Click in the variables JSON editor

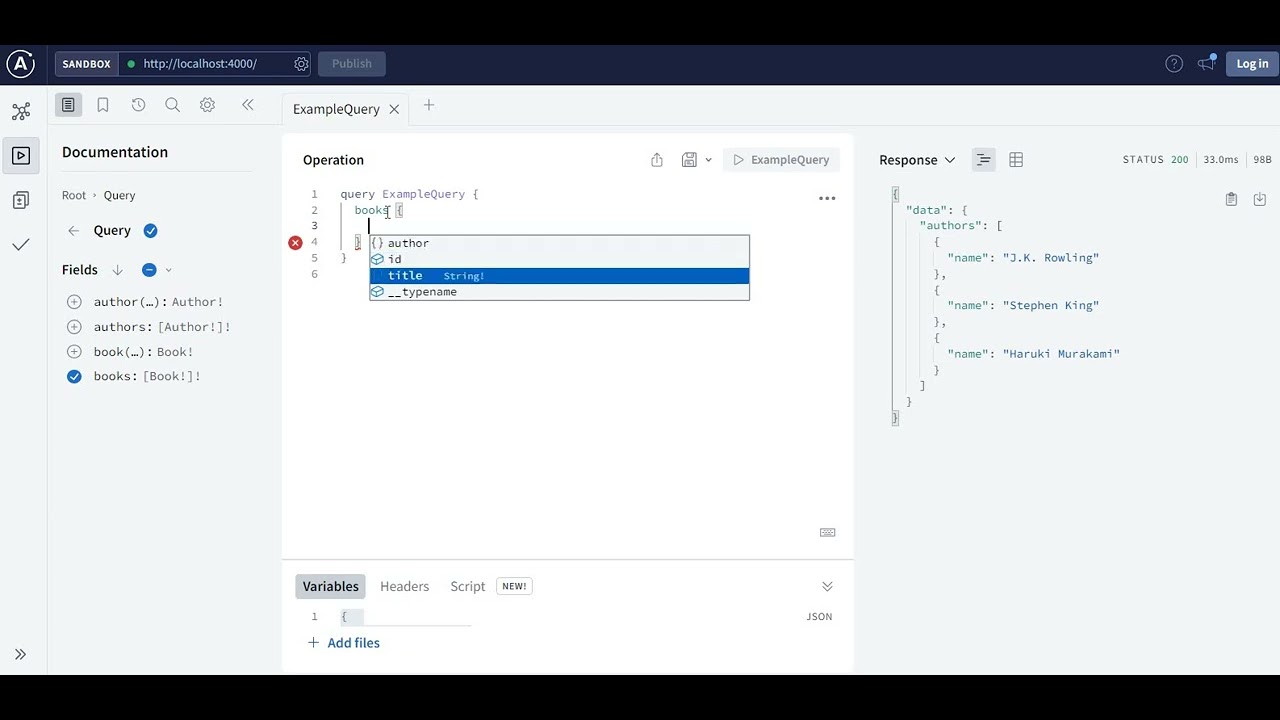click(405, 617)
